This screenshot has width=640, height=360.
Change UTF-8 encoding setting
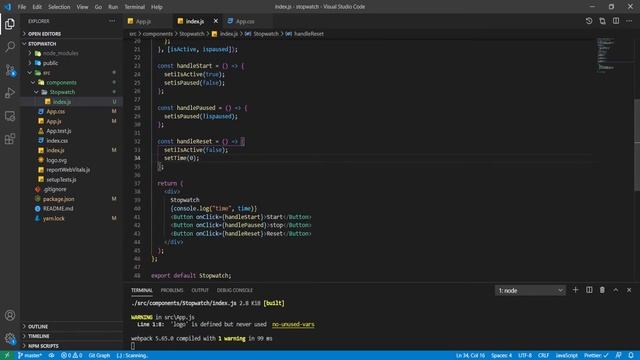525,356
